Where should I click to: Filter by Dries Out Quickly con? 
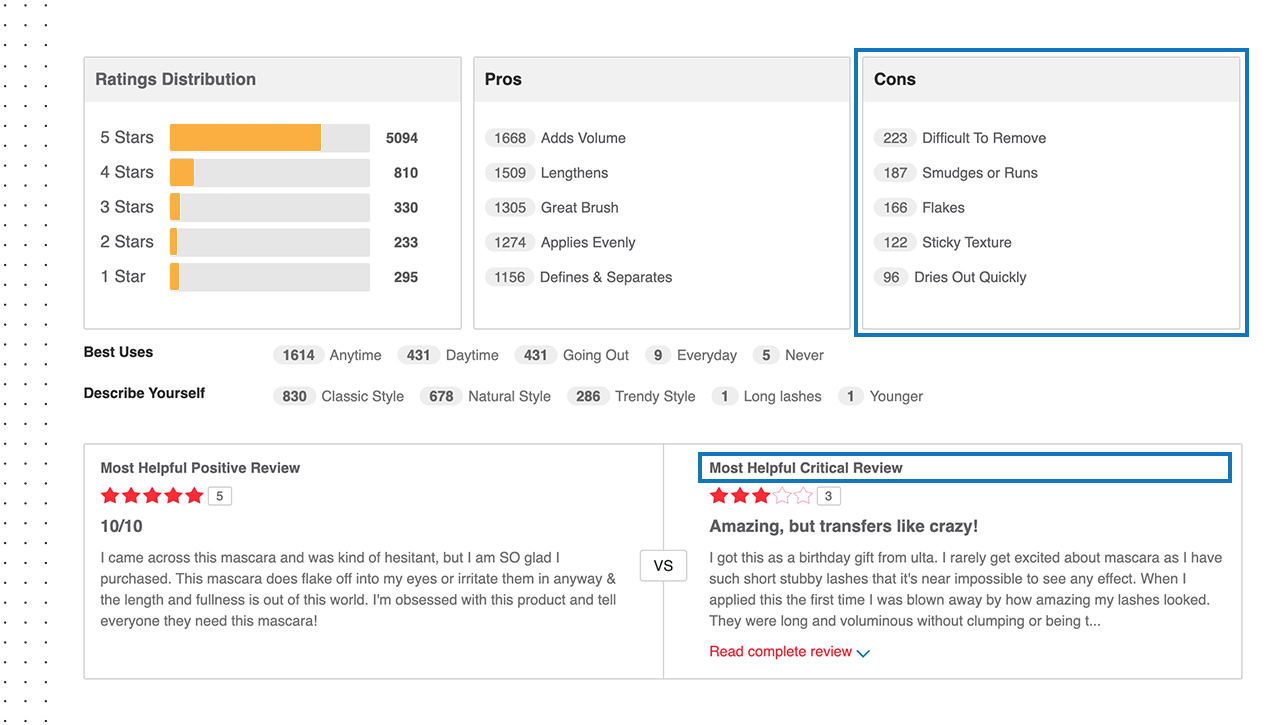point(950,278)
